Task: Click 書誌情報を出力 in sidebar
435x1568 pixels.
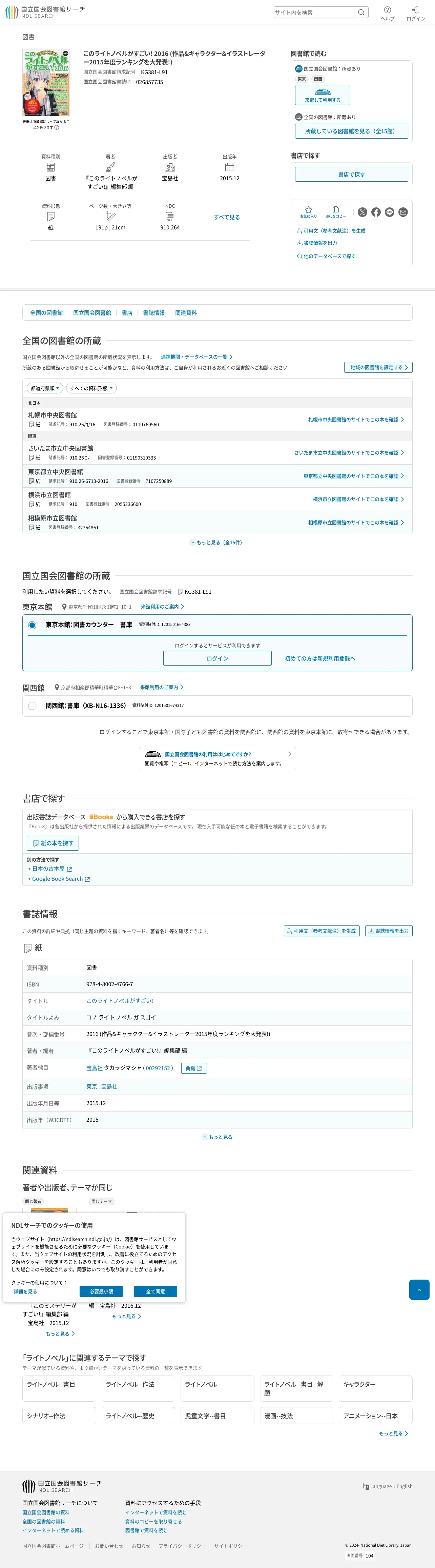Action: pyautogui.click(x=316, y=243)
